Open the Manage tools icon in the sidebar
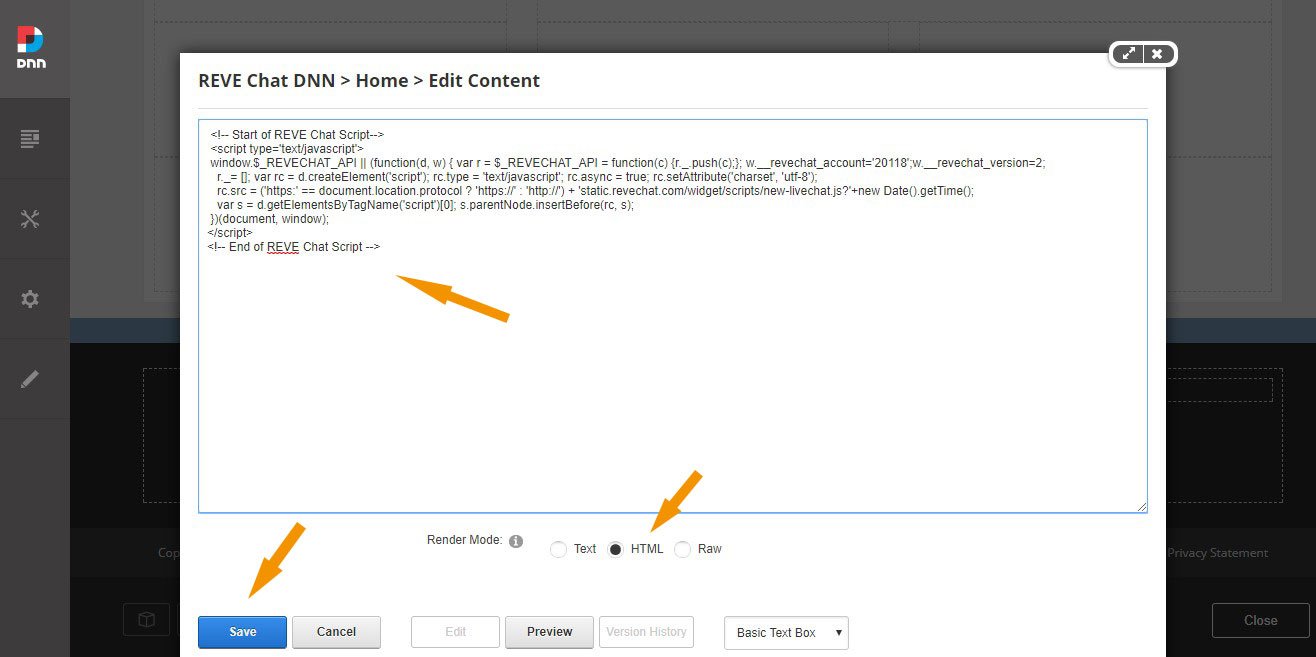Image resolution: width=1316 pixels, height=657 pixels. [x=30, y=220]
